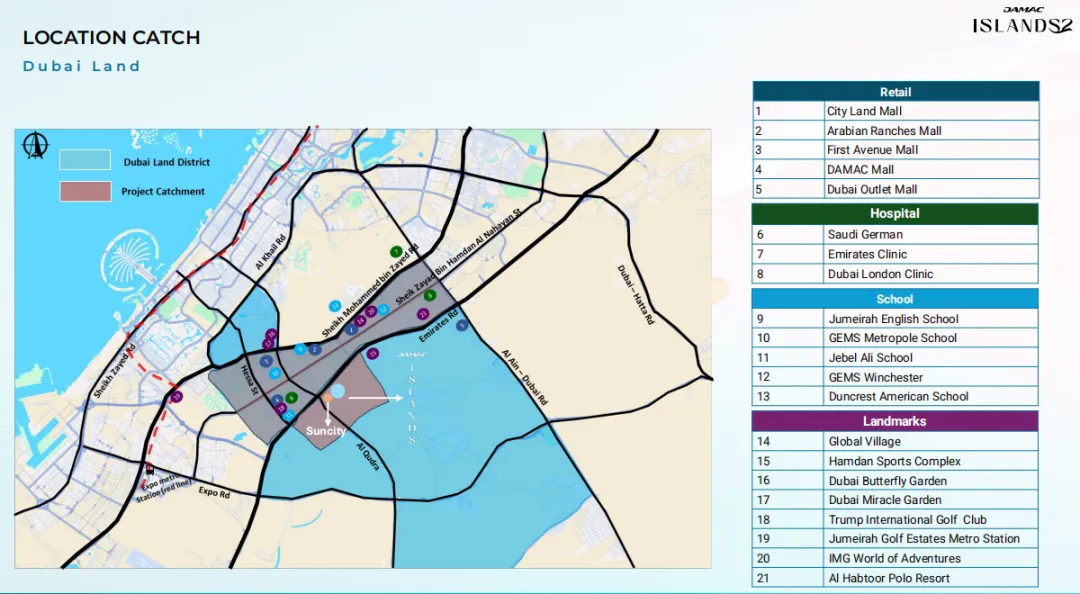Select green map marker 6
Viewport: 1080px width, 594px height.
[x=291, y=398]
